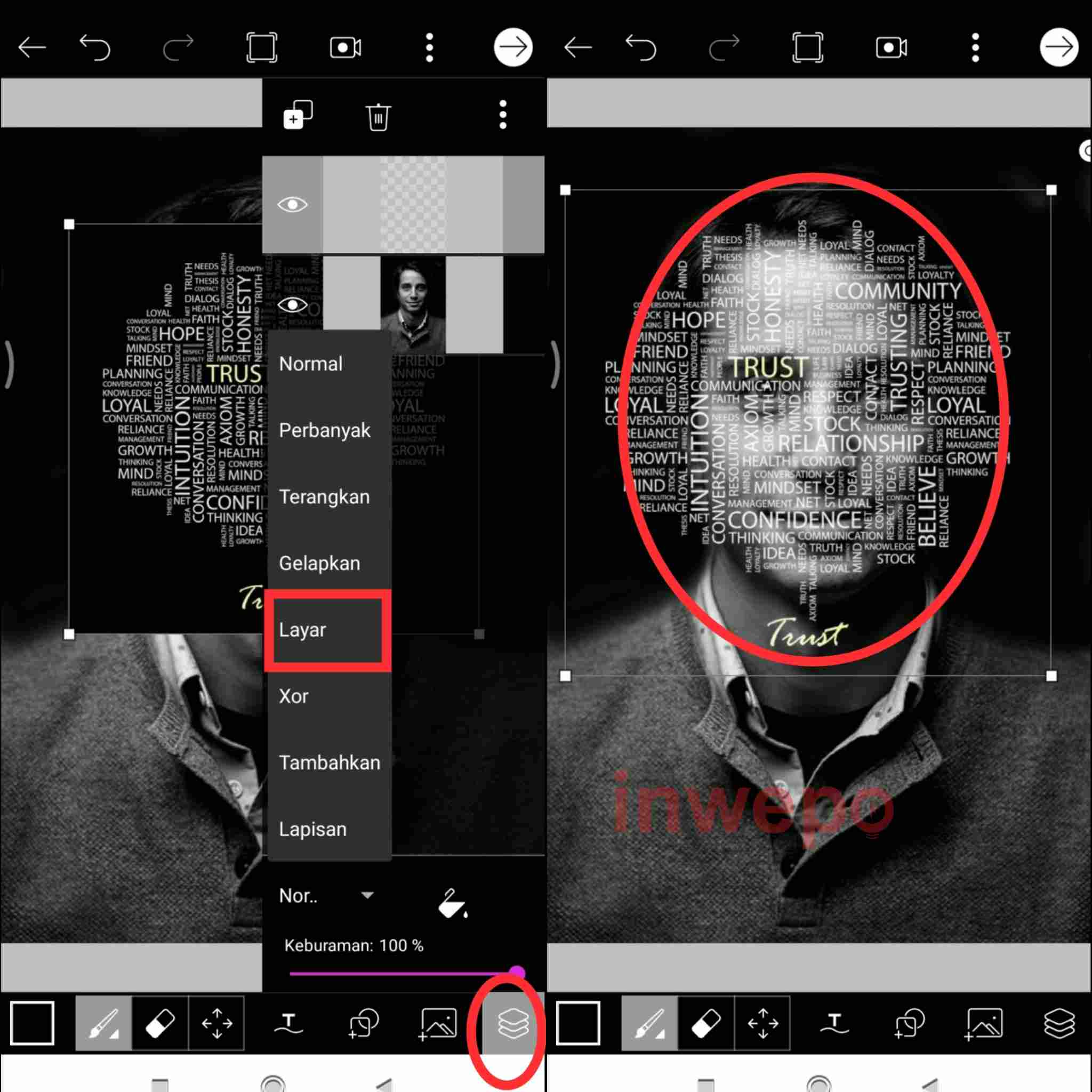Open layer panel three-dot options
This screenshot has width=1092, height=1092.
[x=502, y=115]
